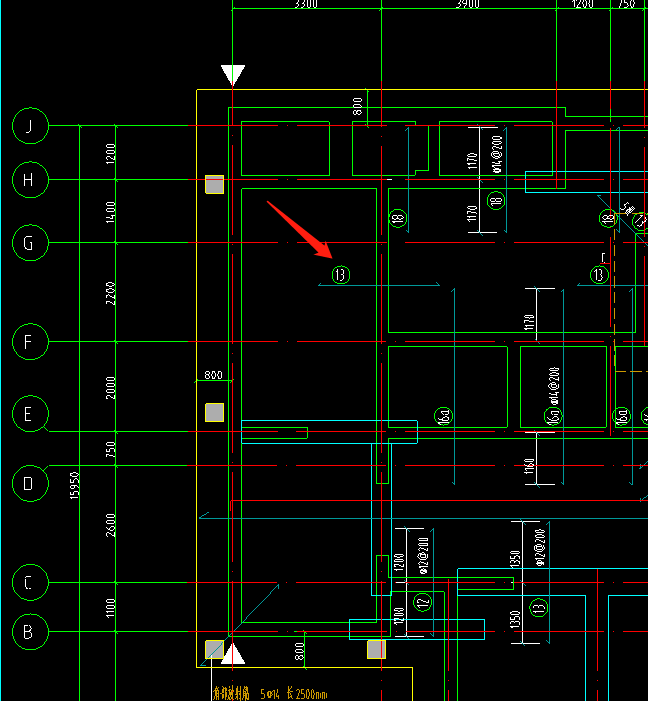648x701 pixels.
Task: Click the B grid axis bubble
Action: click(30, 632)
